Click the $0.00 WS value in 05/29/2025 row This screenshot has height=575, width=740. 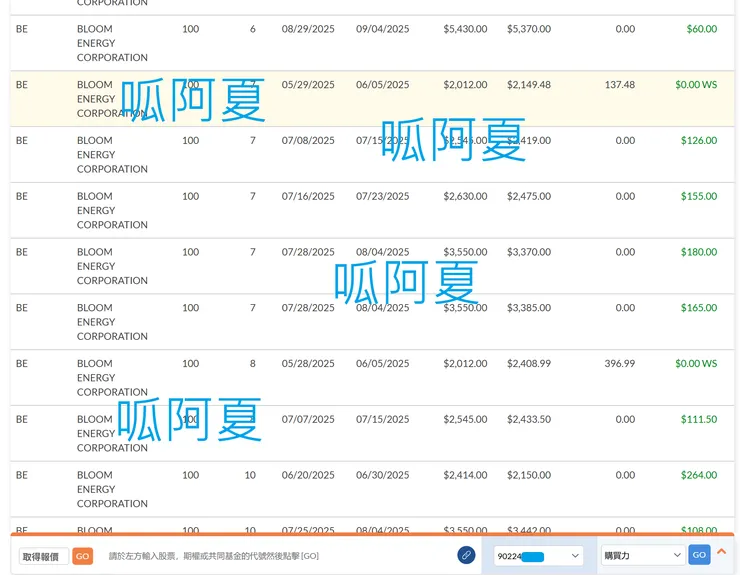696,85
